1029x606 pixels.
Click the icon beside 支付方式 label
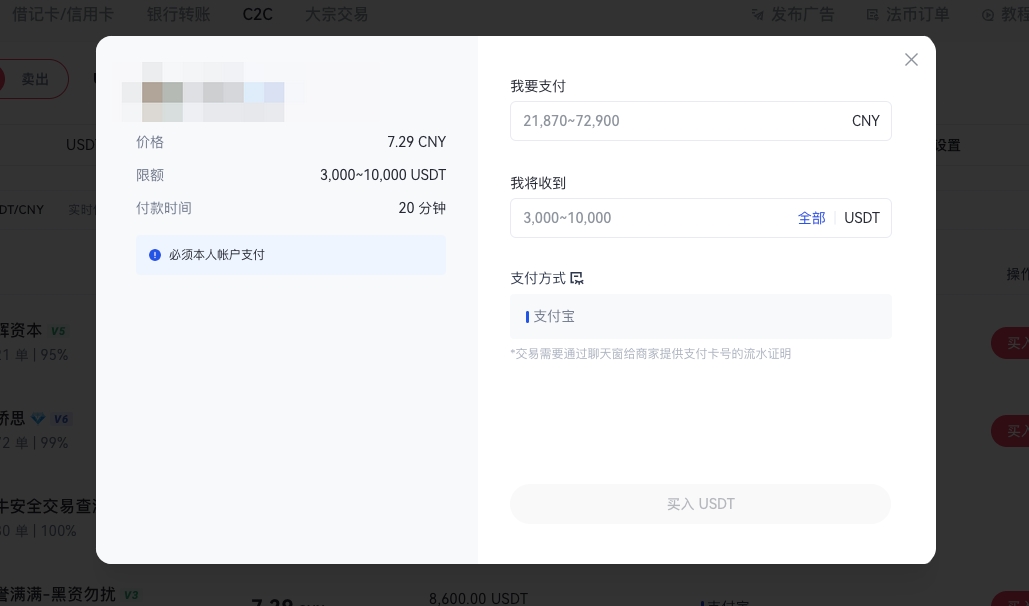pos(577,278)
